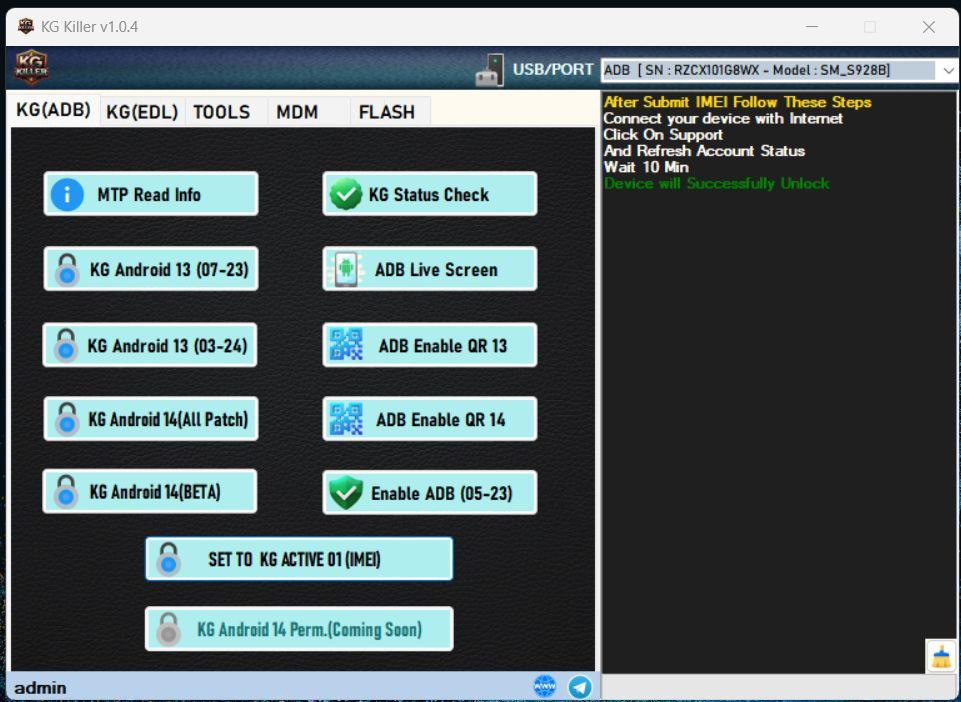Click KG Android 14 Perm.(Coming Soon) button
This screenshot has height=702, width=961.
click(x=299, y=628)
